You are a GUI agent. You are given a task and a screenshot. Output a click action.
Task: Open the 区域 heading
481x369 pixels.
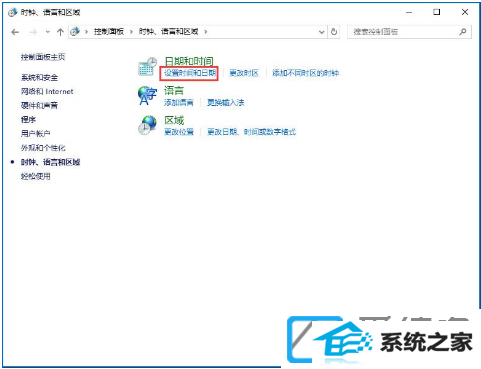[174, 120]
